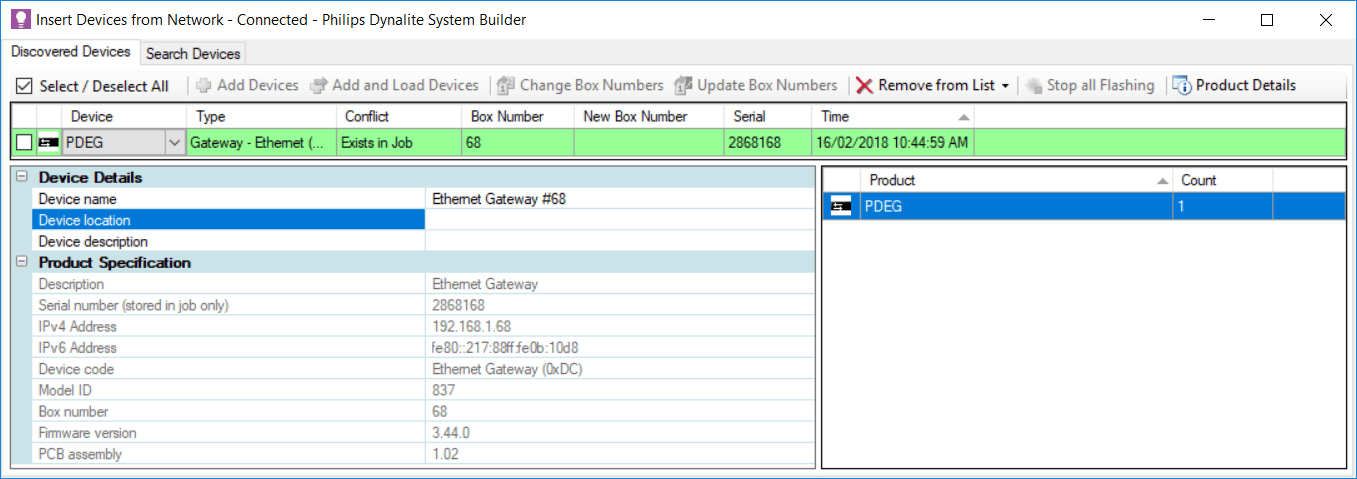The height and width of the screenshot is (479, 1357).
Task: Sort by the Time column header
Action: click(x=894, y=117)
